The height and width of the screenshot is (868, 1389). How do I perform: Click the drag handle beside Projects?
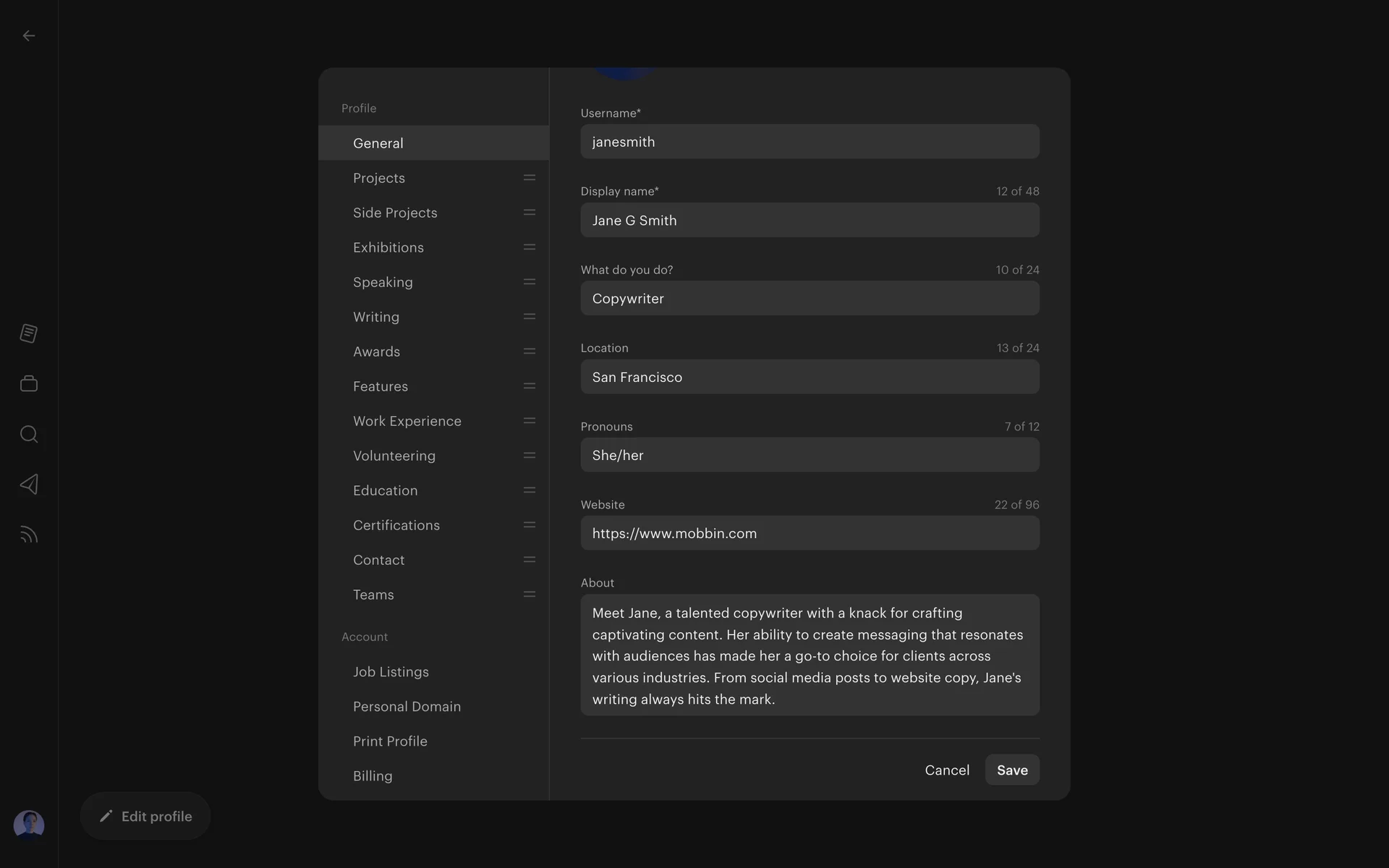click(x=530, y=178)
